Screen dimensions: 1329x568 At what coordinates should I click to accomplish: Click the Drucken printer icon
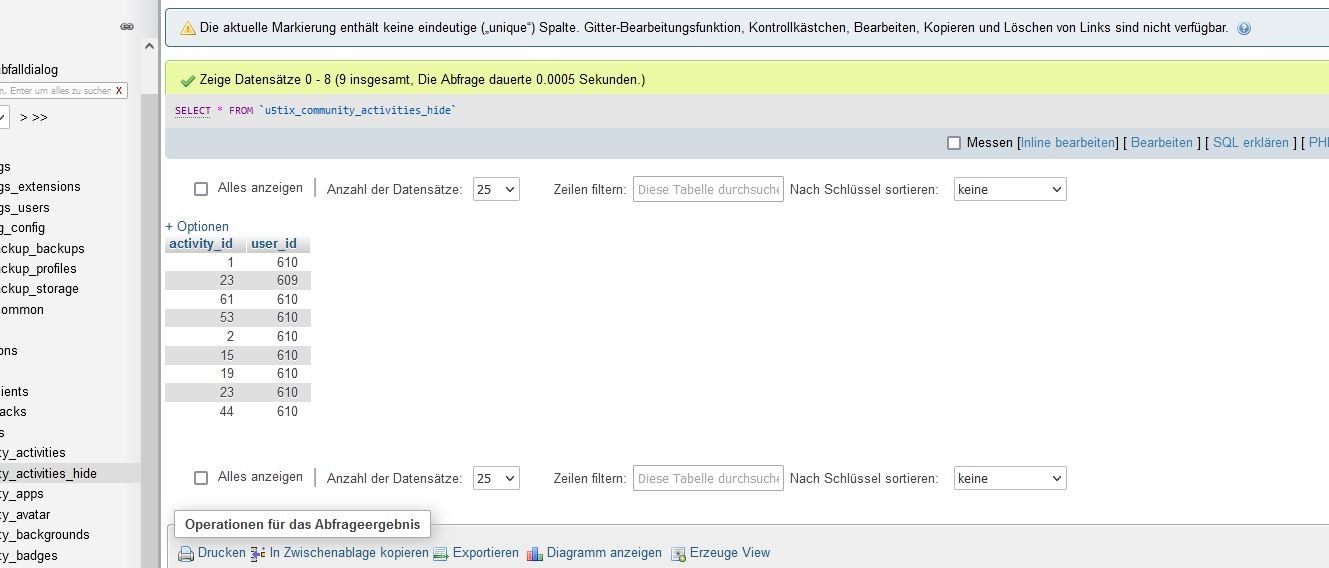coord(186,554)
